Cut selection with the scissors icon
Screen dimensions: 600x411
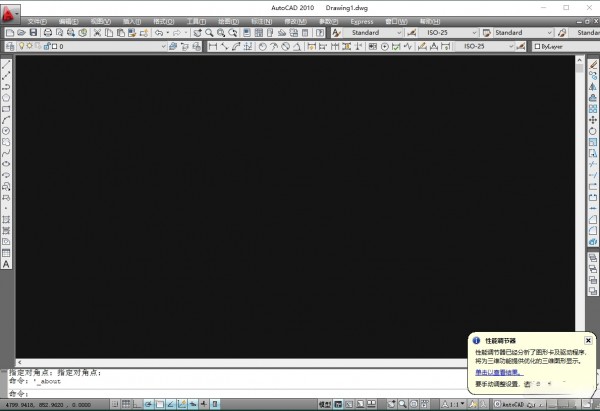(x=97, y=33)
